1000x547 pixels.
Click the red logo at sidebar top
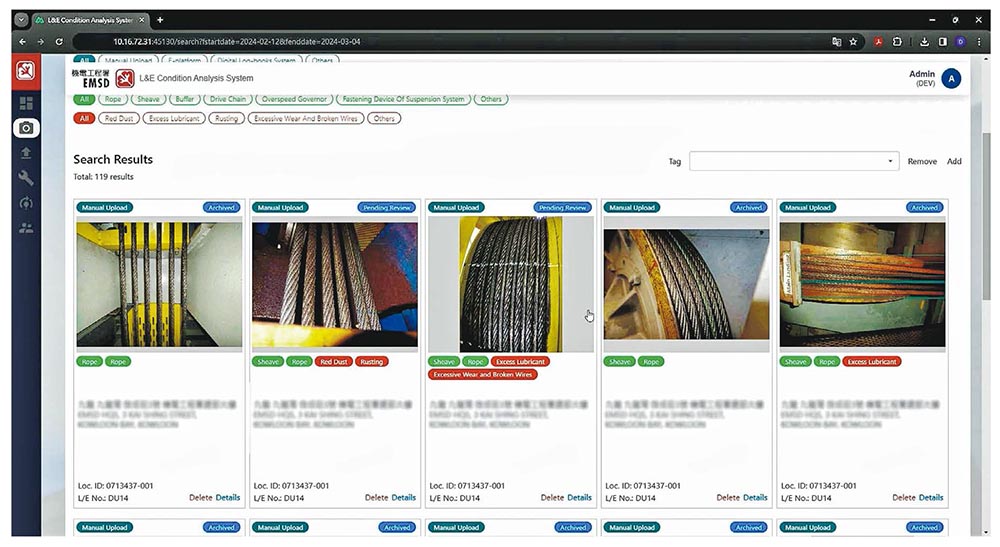[26, 70]
